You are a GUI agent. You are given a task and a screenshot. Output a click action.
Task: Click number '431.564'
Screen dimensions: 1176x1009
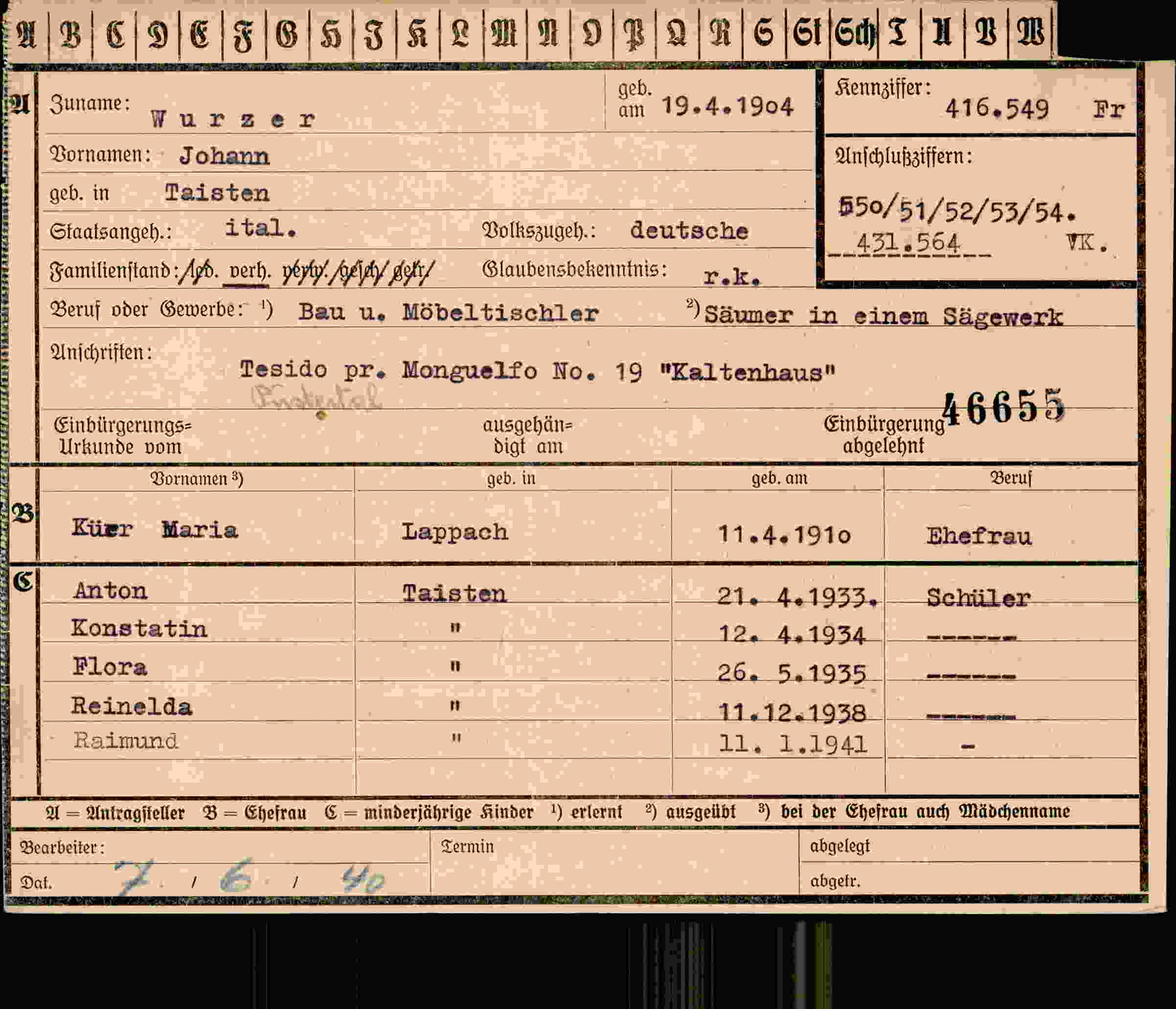[x=908, y=243]
